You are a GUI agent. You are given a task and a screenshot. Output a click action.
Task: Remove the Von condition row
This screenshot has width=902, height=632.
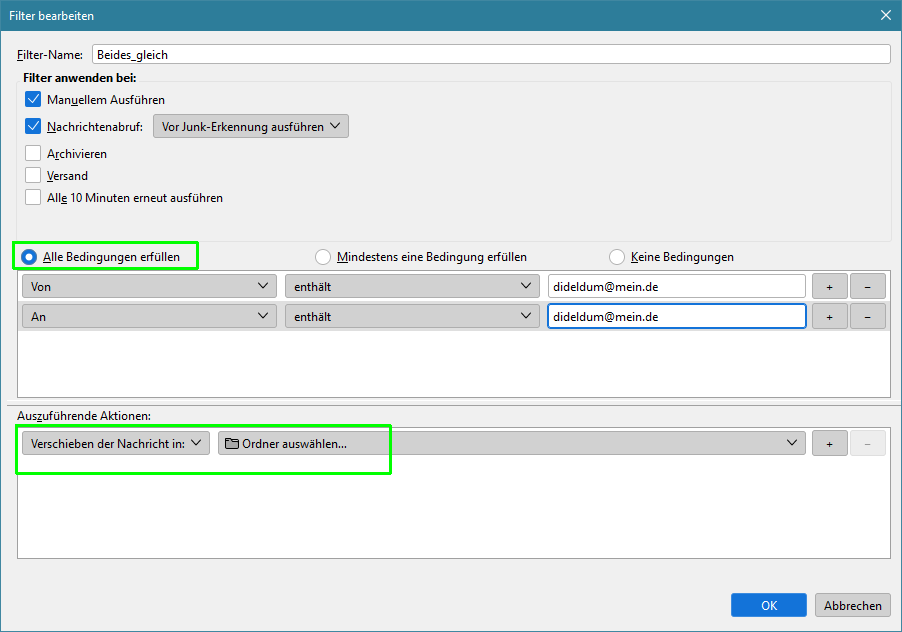click(x=867, y=287)
